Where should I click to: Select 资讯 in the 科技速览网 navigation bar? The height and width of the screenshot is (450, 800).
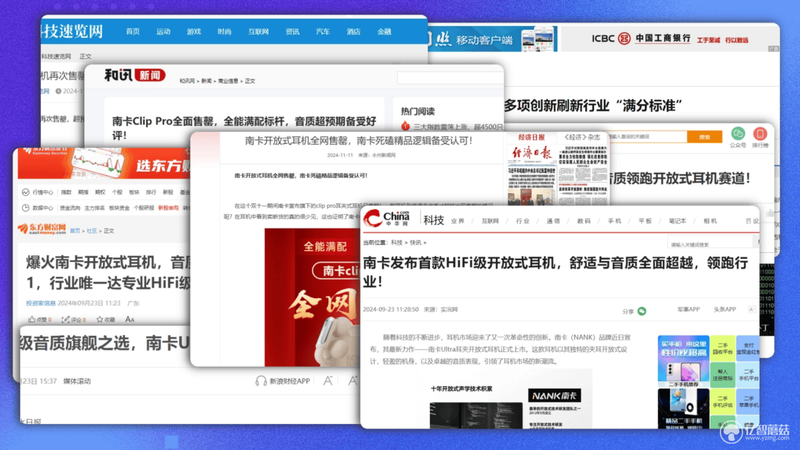[x=292, y=32]
